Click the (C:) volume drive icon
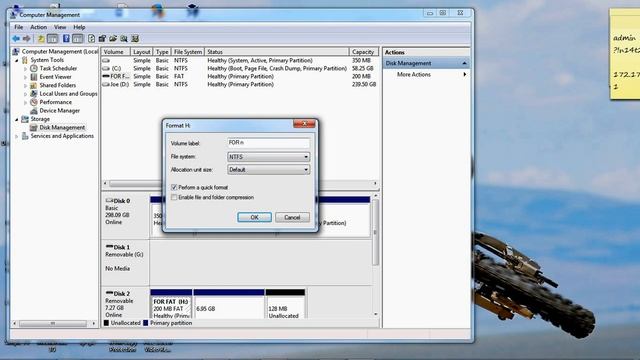 pyautogui.click(x=106, y=69)
